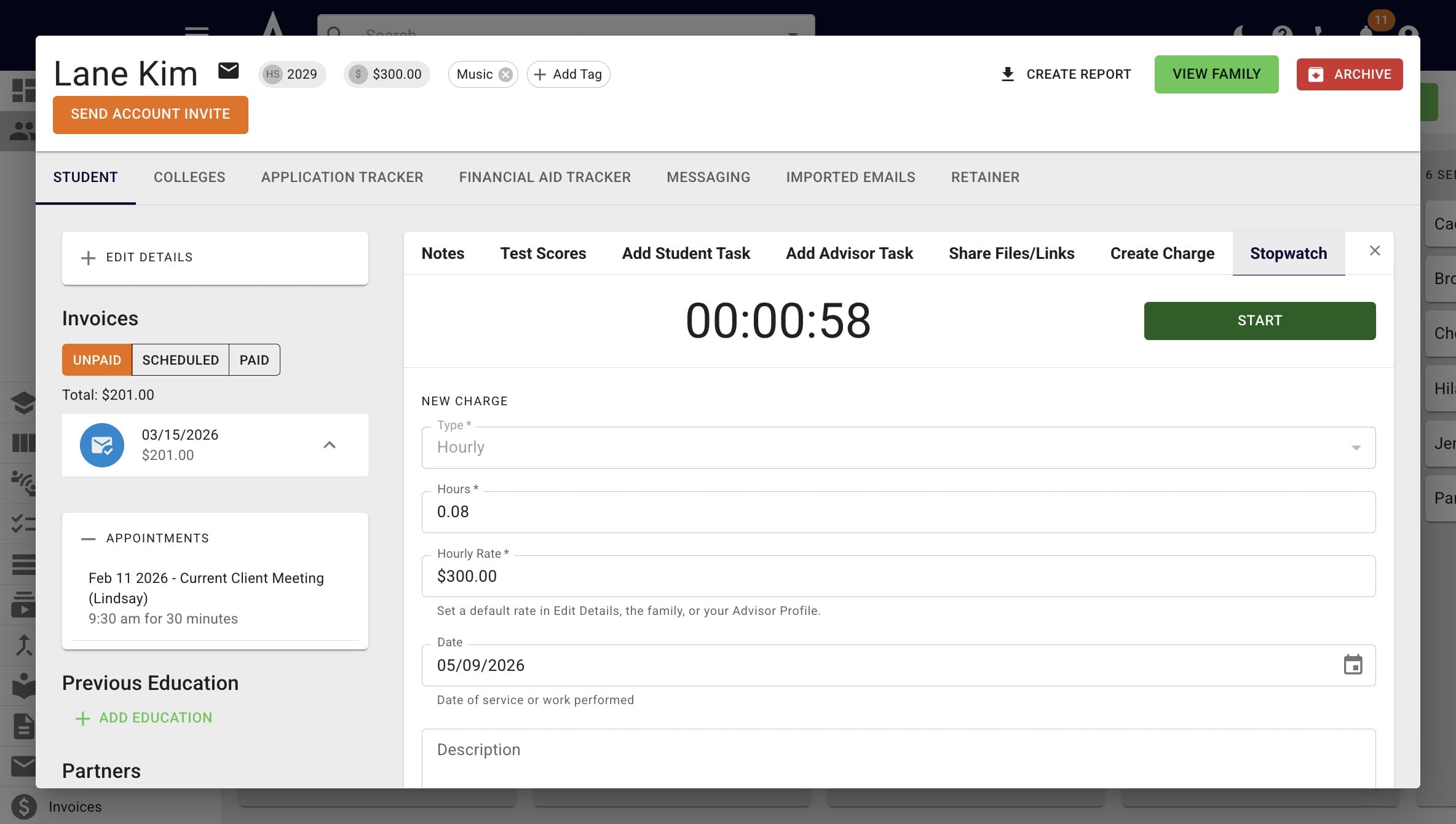Viewport: 1456px width, 824px height.
Task: Archive the student with the Archive button
Action: coord(1350,74)
